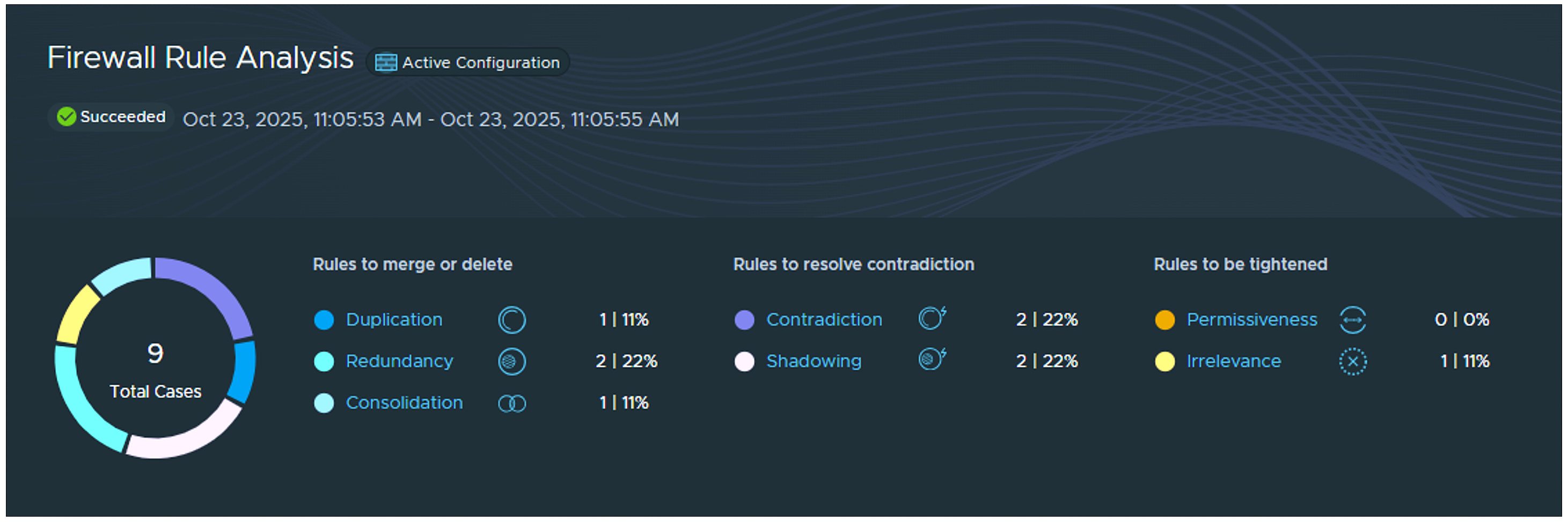
Task: Click the orange Permissiveness color dot
Action: (1164, 320)
